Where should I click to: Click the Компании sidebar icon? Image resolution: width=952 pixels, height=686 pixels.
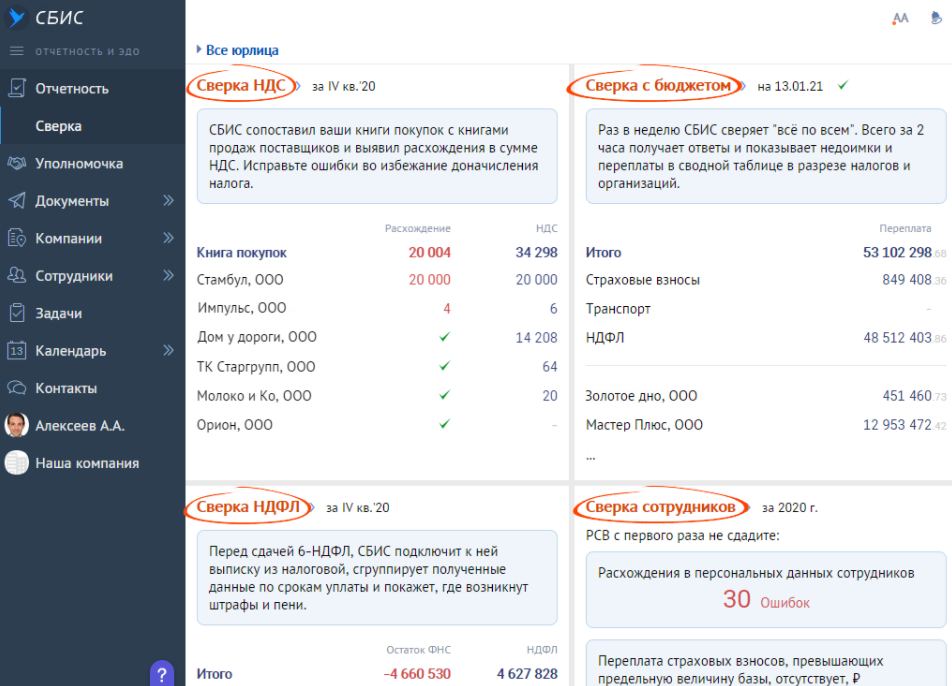[16, 238]
